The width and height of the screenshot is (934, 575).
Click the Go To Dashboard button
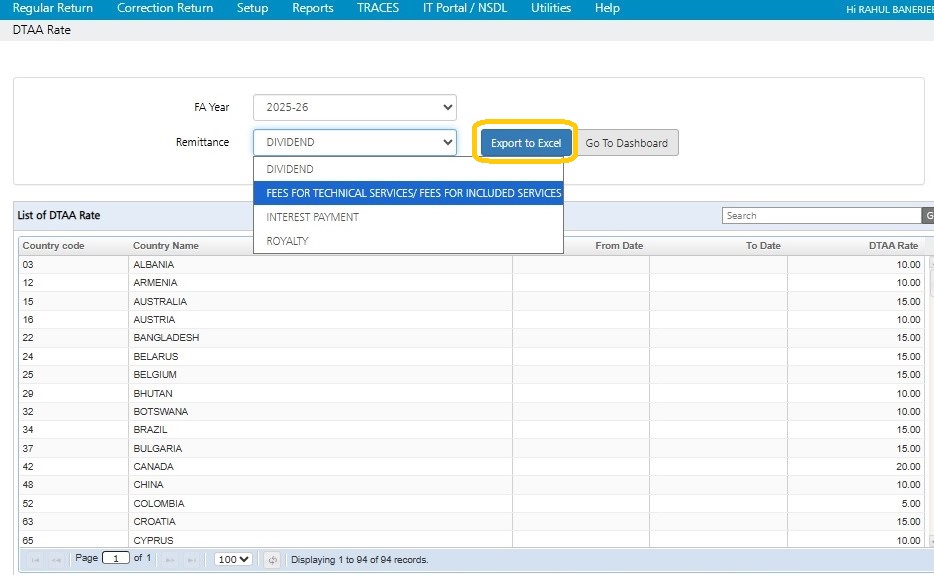(x=627, y=143)
